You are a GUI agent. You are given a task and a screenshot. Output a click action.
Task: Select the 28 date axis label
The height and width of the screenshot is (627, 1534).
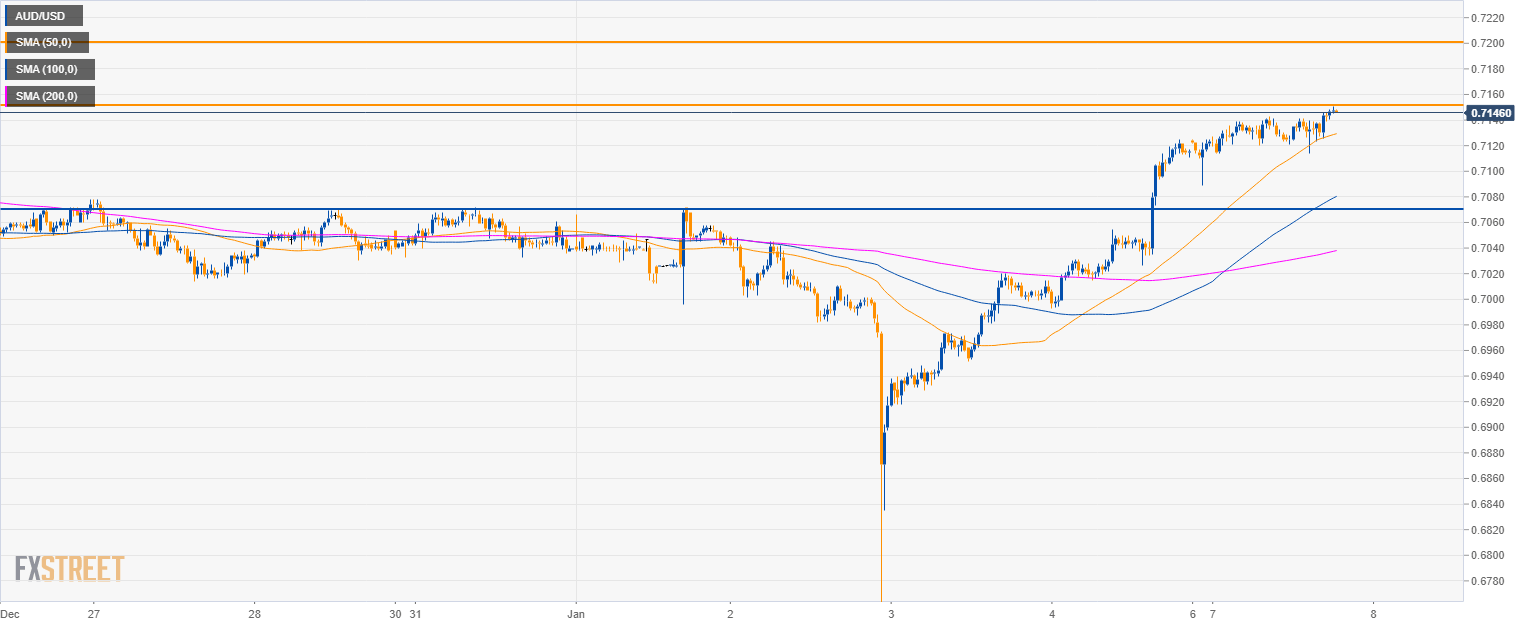click(255, 613)
